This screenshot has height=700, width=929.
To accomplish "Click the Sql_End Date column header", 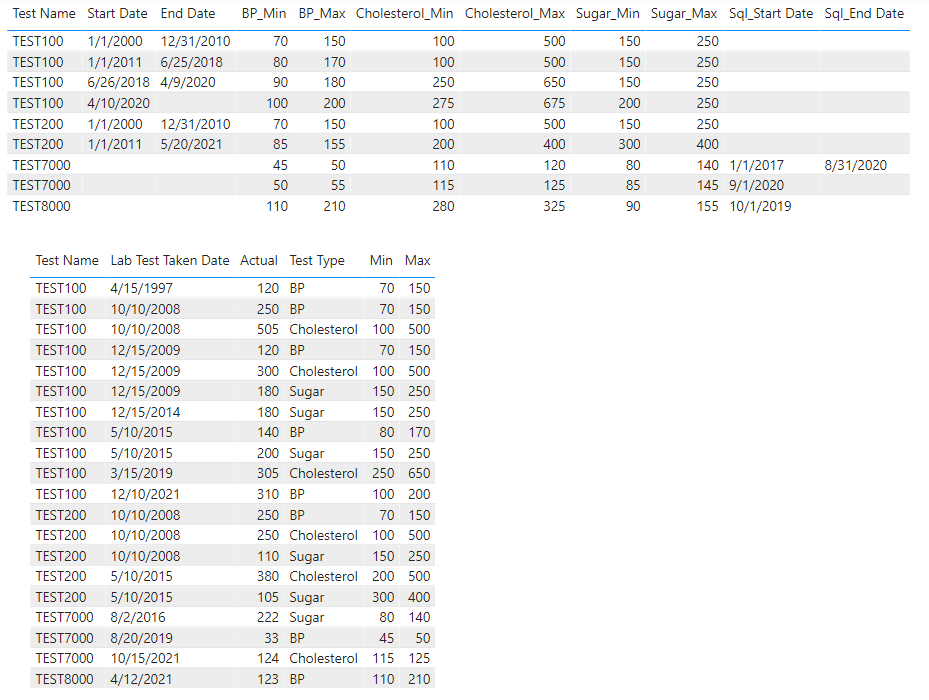I will (x=864, y=14).
